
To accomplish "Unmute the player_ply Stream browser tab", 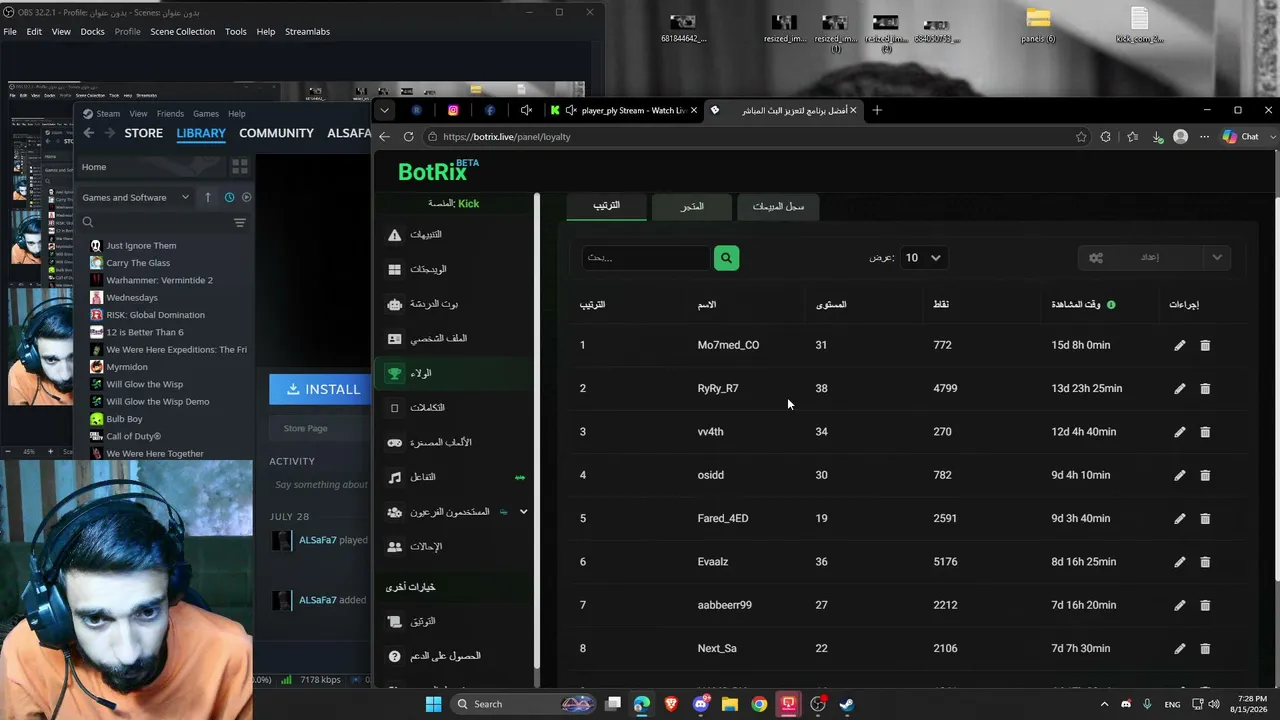I will point(570,110).
